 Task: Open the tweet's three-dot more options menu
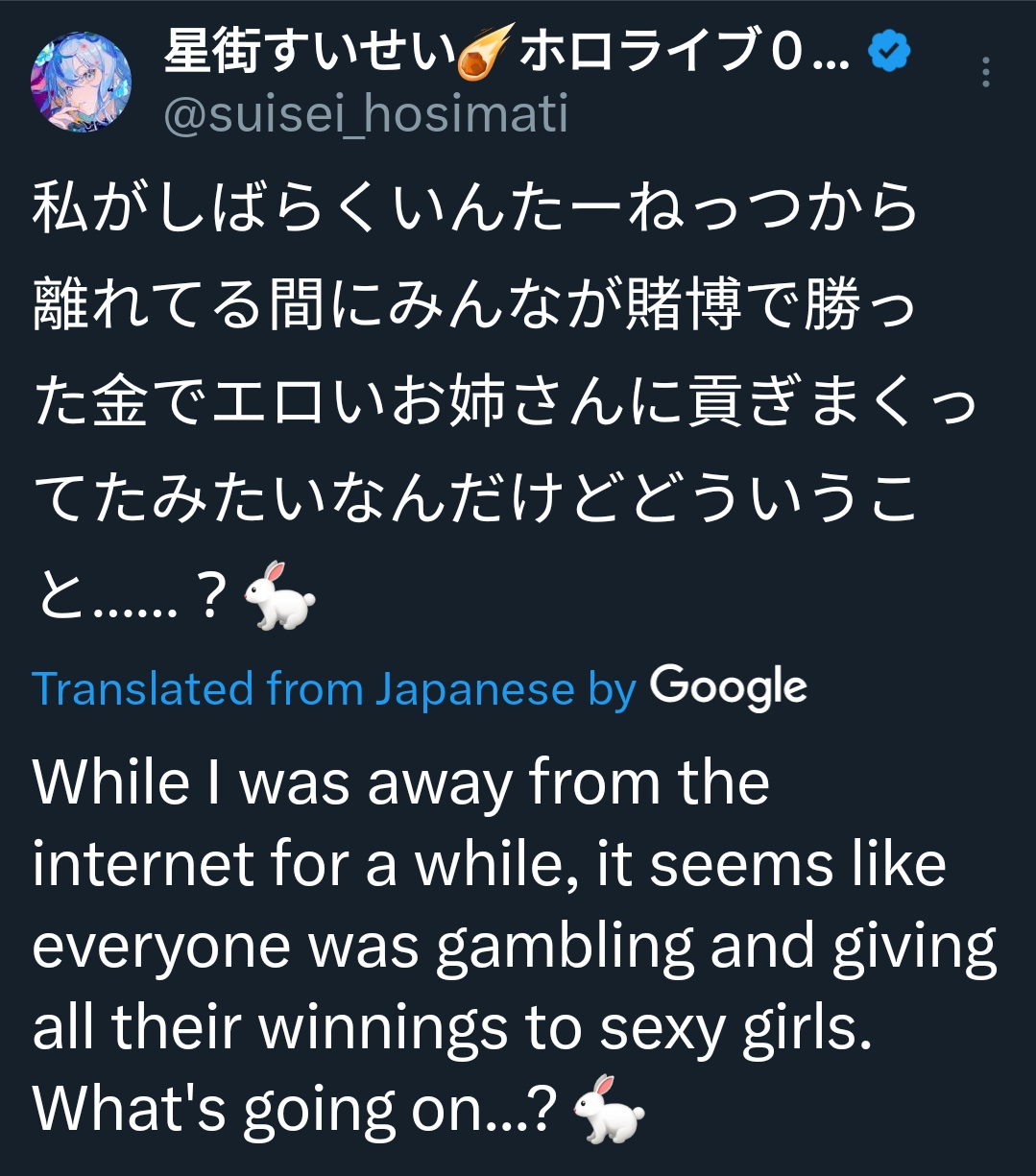click(x=986, y=73)
